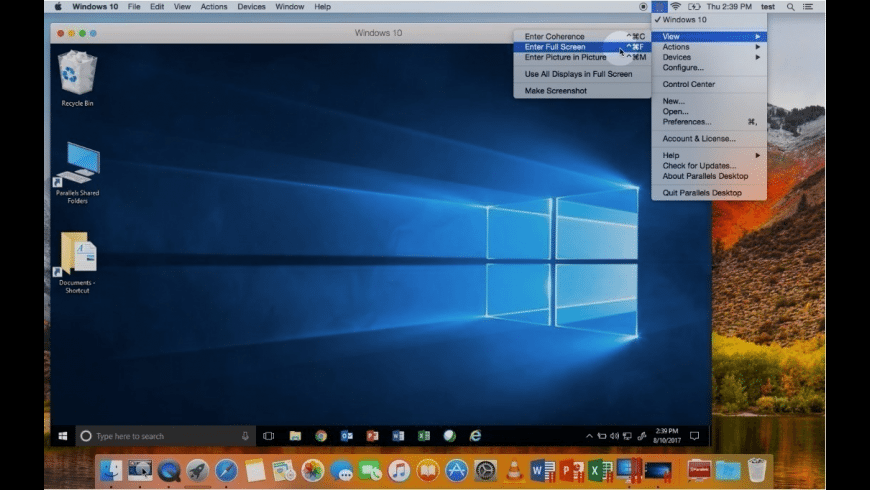Open Windows action center notification icon
Screen dimensions: 870x490
point(694,436)
